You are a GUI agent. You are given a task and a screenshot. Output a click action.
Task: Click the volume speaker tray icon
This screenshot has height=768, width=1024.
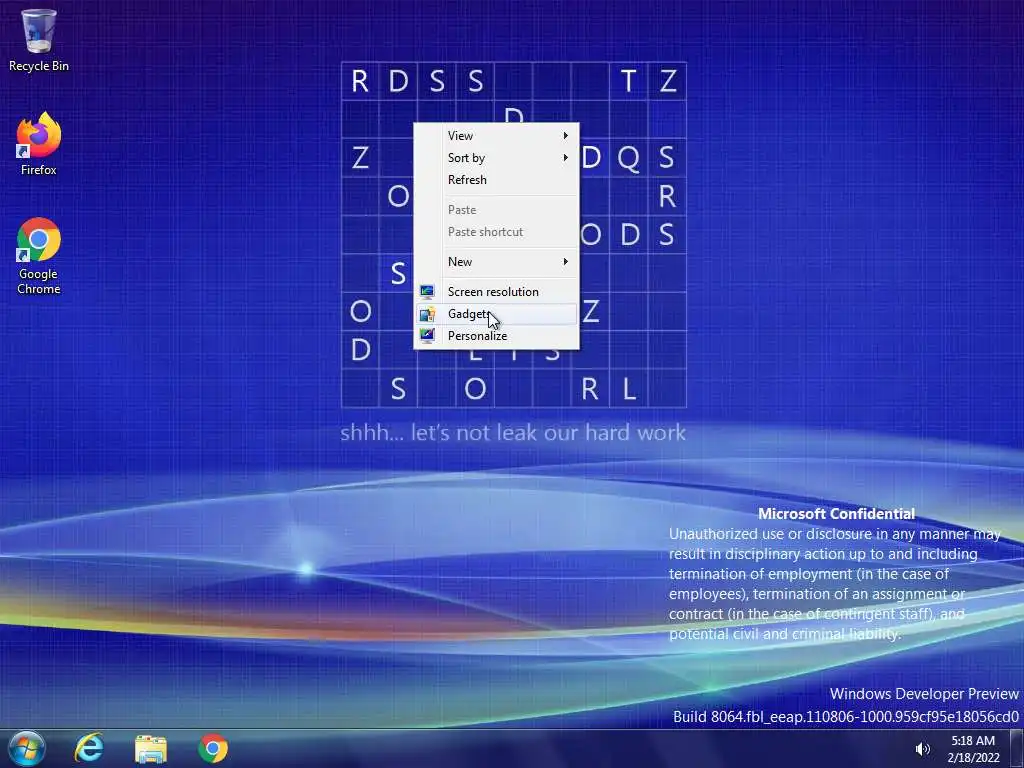point(922,749)
